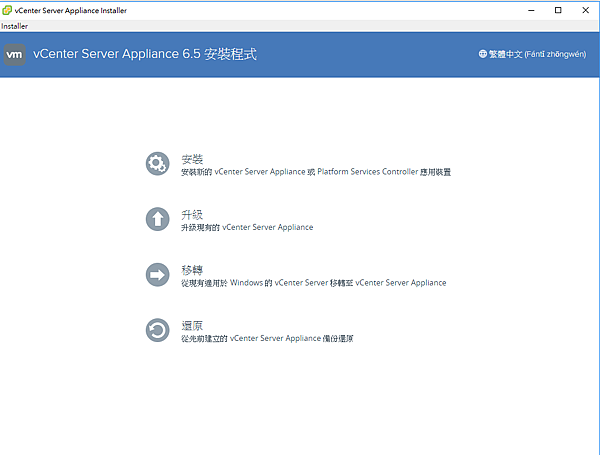
Task: Click the Install gear icon
Action: click(x=157, y=164)
